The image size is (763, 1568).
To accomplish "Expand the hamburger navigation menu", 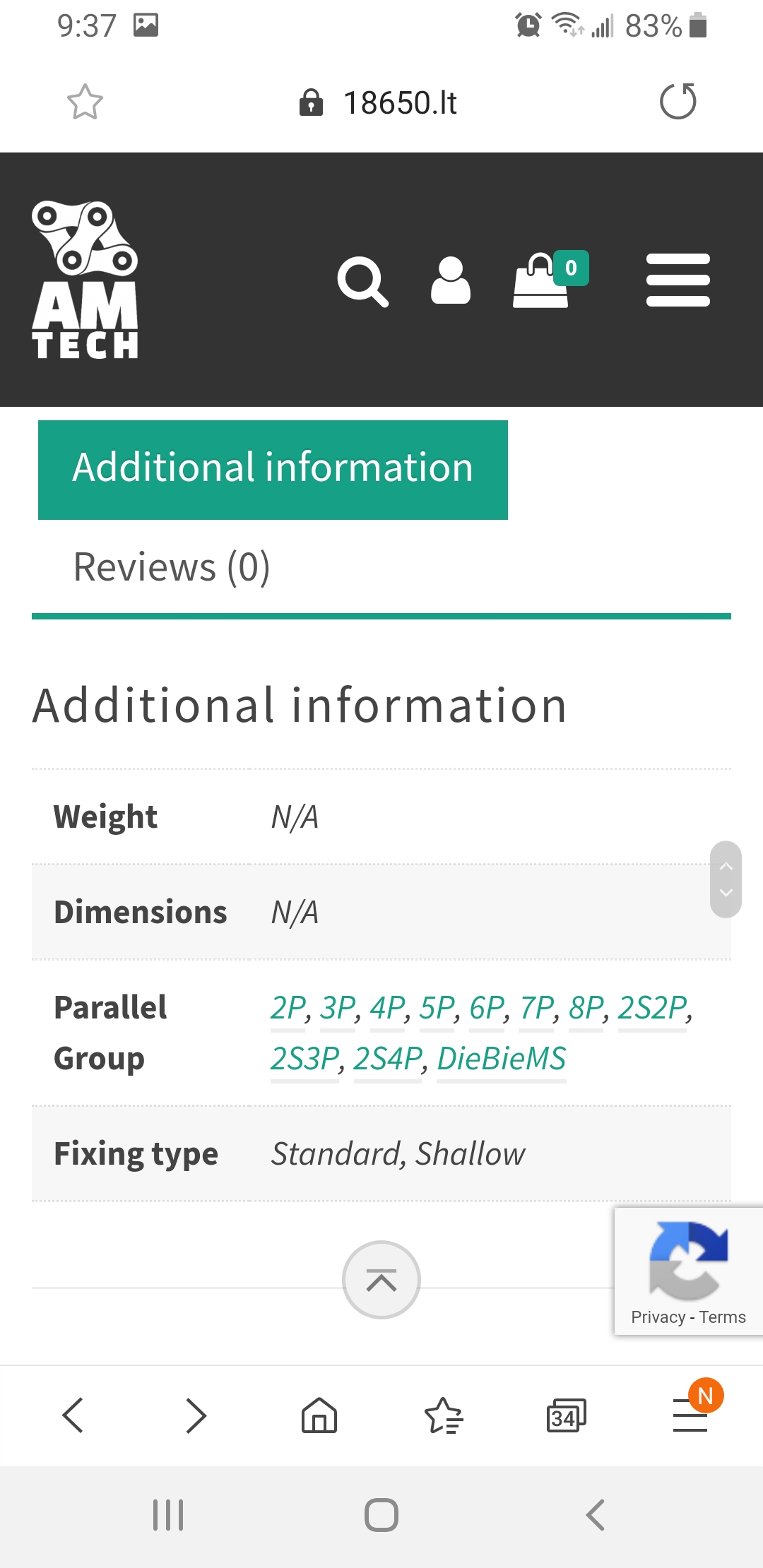I will click(x=678, y=280).
